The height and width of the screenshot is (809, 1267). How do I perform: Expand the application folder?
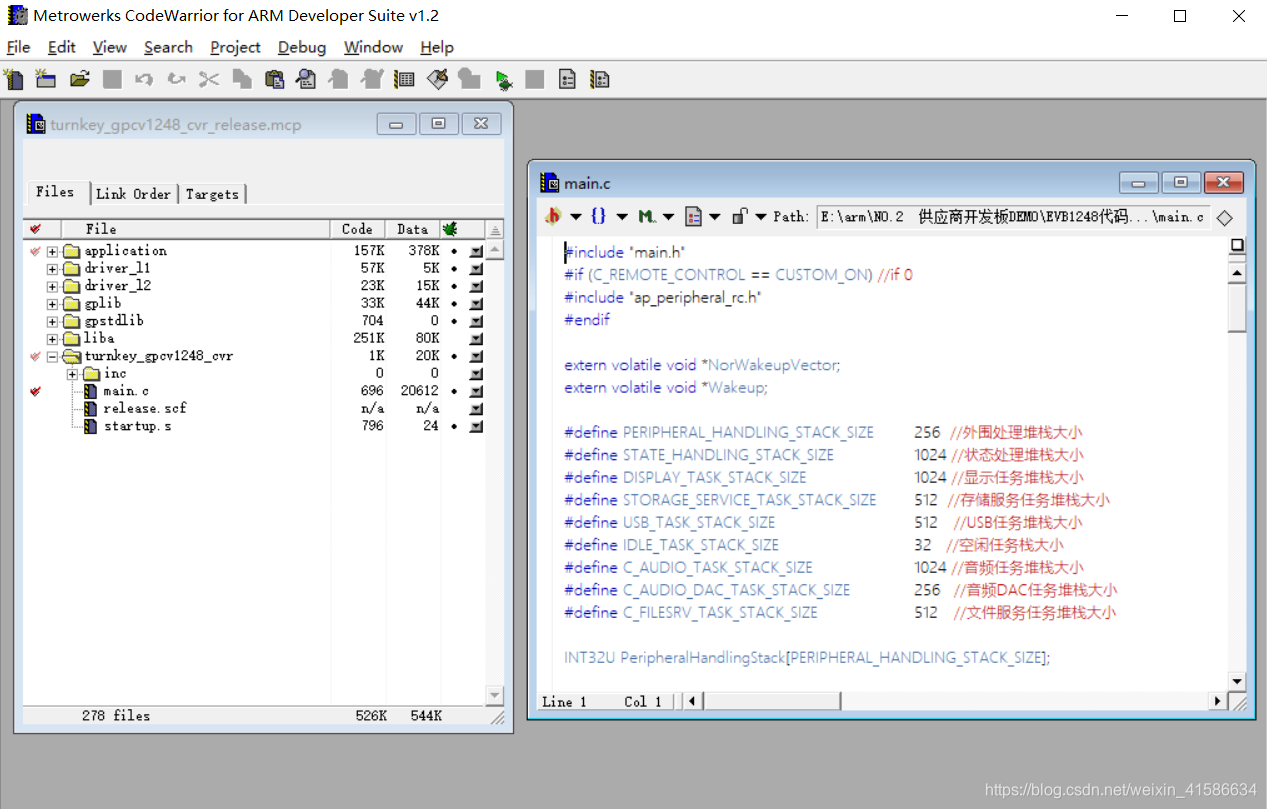coord(53,251)
